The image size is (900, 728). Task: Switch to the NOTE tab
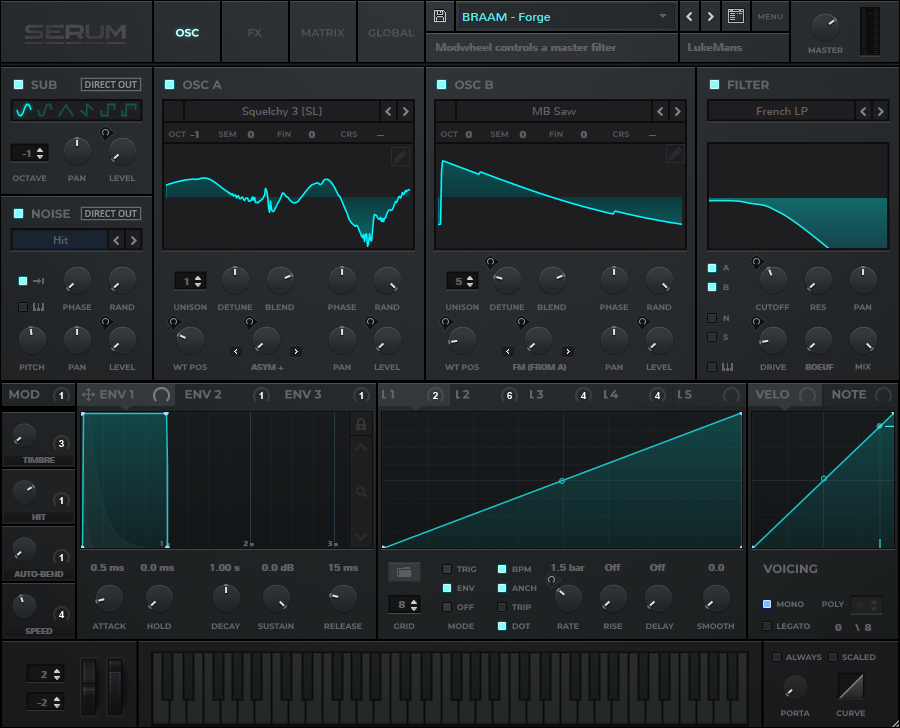(848, 394)
